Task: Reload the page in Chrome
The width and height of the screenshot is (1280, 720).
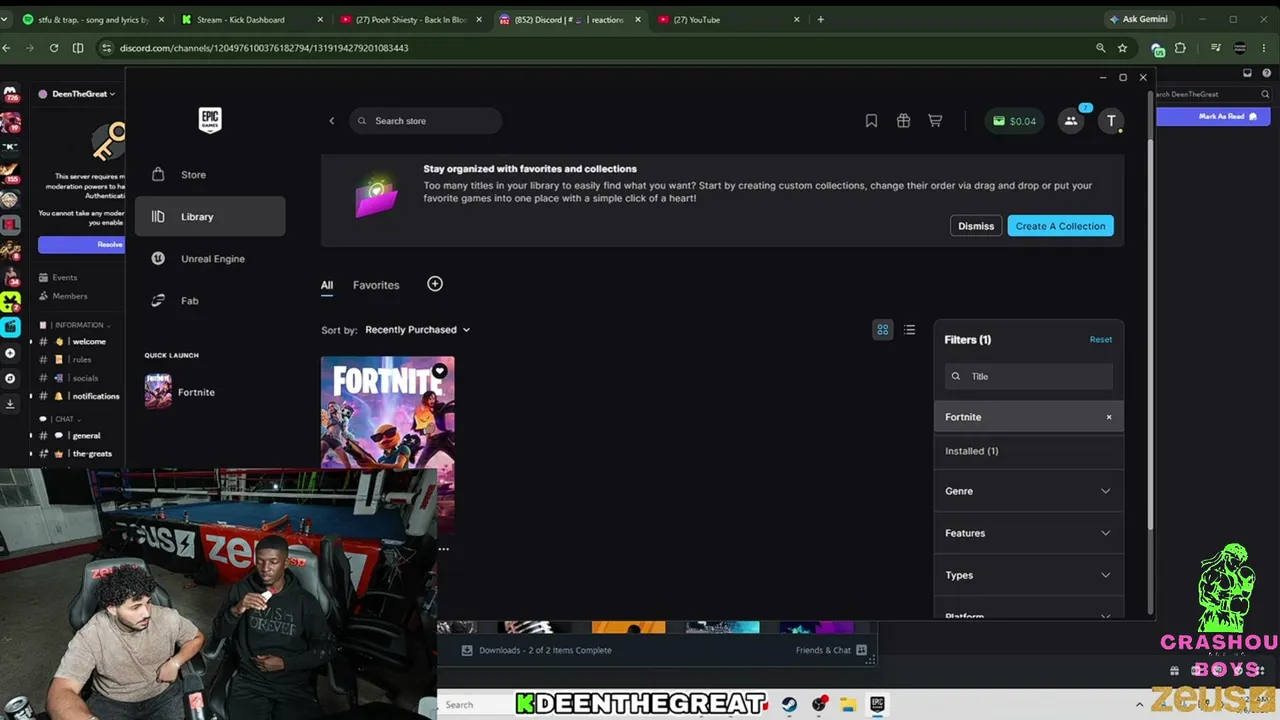Action: pos(54,48)
